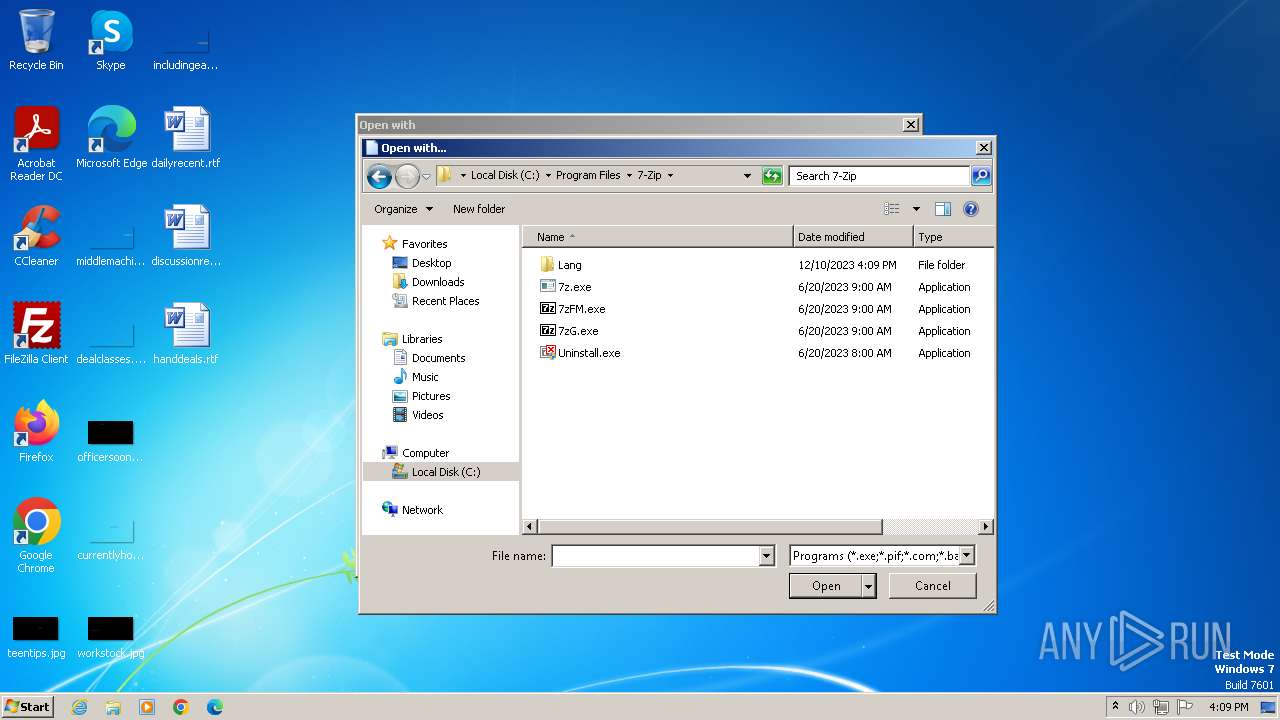
Task: Click the horizontal scrollbar right arrow
Action: [x=986, y=526]
